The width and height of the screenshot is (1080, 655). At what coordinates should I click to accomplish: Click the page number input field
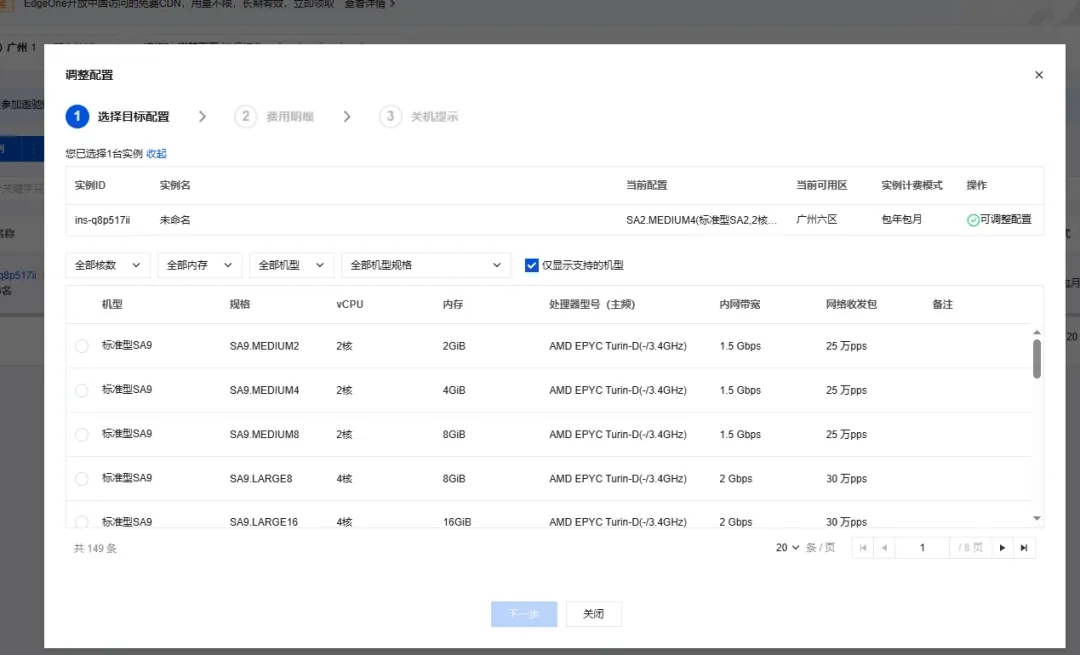pyautogui.click(x=921, y=547)
